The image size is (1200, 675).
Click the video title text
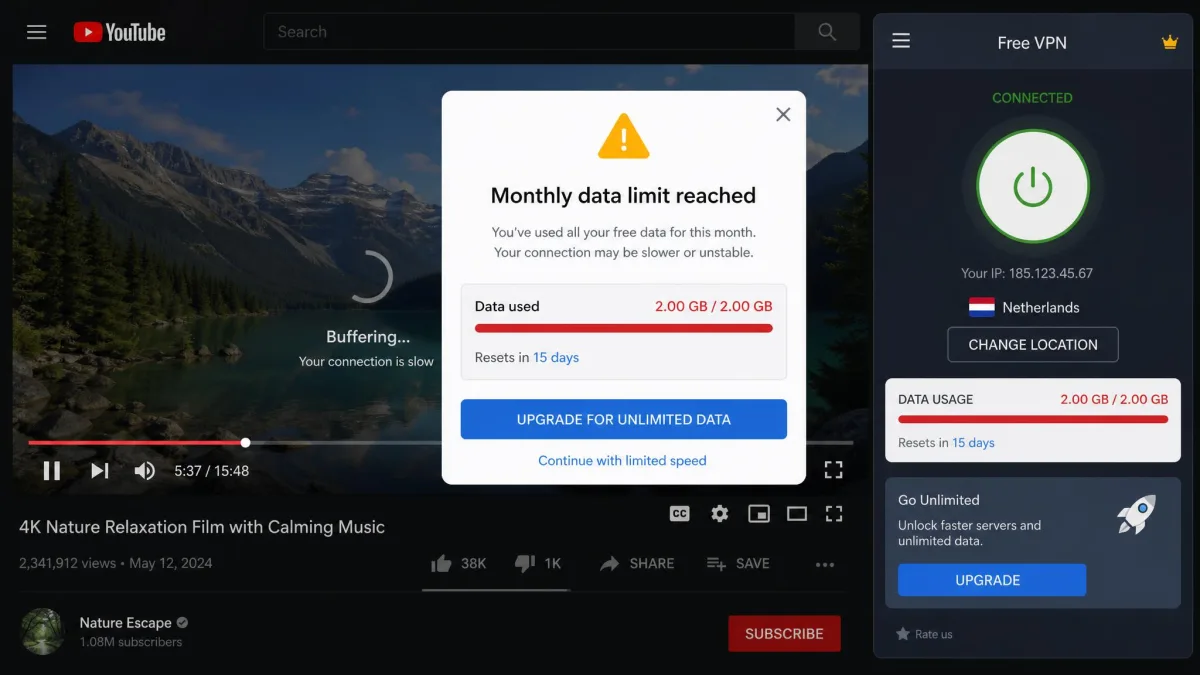coord(202,527)
